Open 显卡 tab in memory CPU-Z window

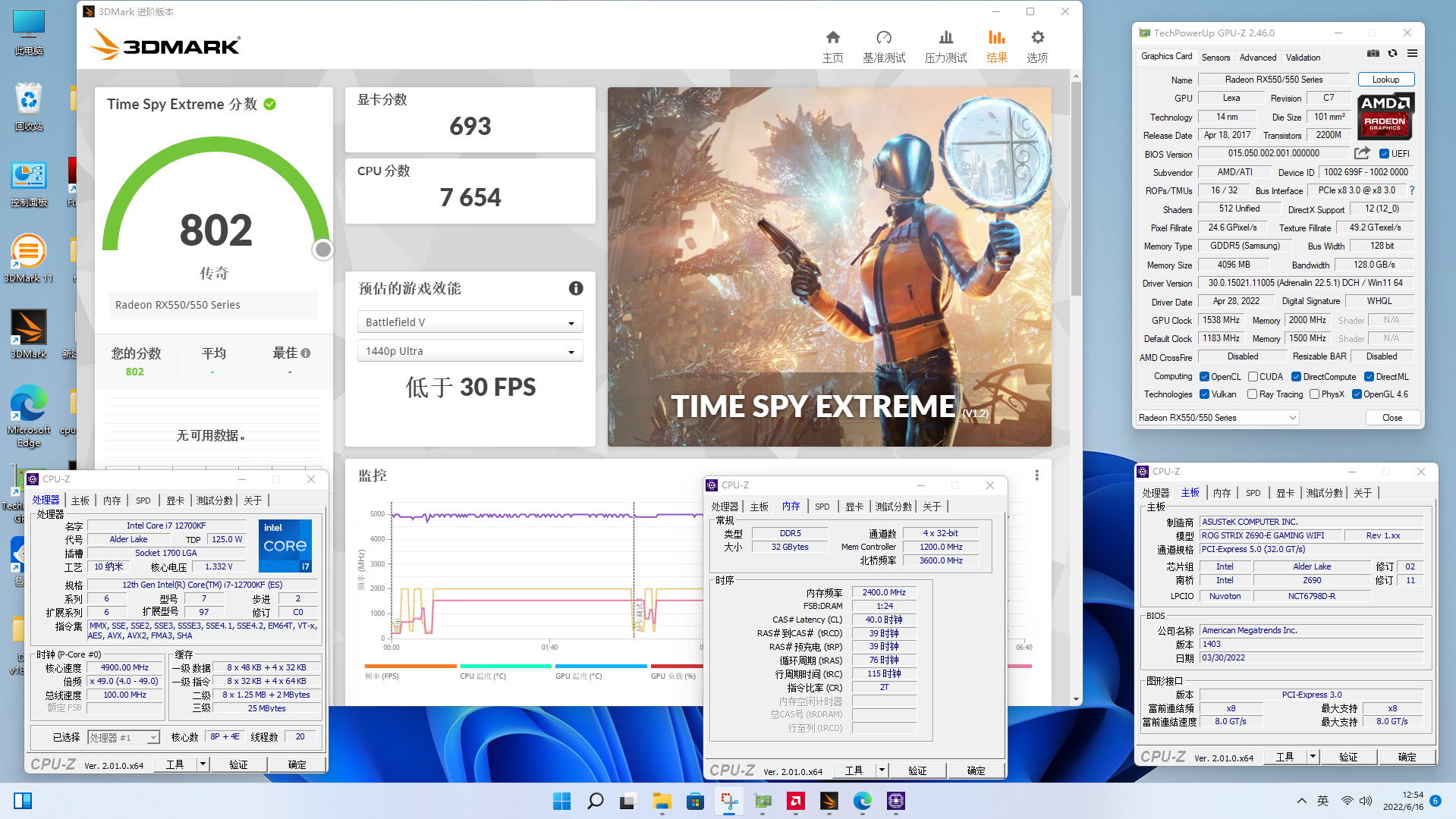854,507
